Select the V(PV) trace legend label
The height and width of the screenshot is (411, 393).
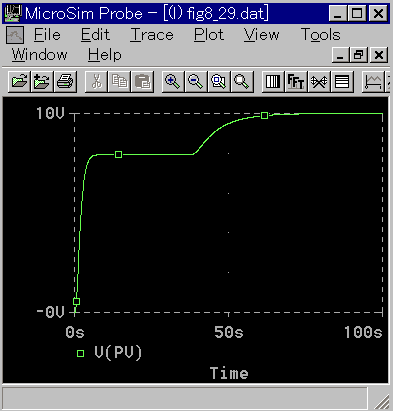tap(118, 352)
